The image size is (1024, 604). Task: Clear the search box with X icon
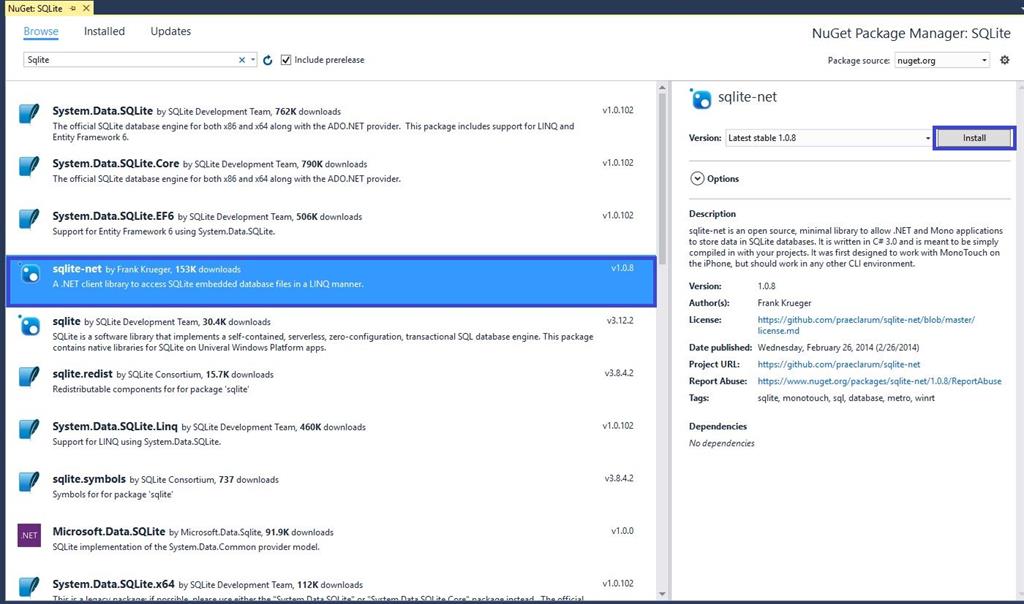[x=242, y=60]
